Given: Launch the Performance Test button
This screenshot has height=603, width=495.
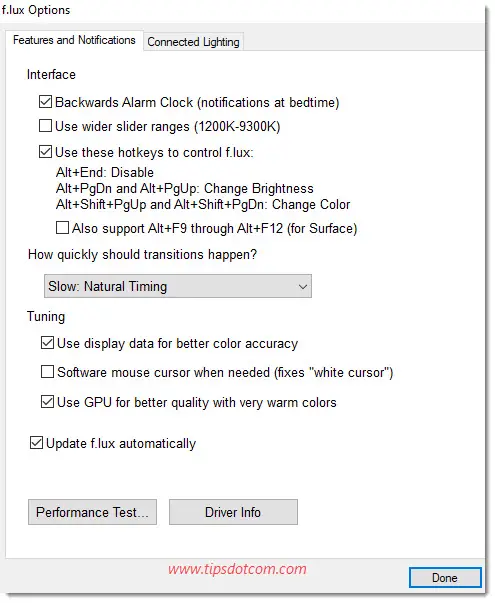Looking at the screenshot, I should (x=92, y=512).
